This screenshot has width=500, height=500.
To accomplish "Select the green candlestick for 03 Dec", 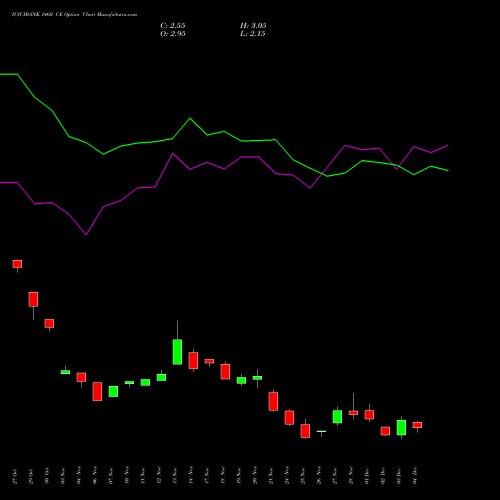I will (401, 428).
